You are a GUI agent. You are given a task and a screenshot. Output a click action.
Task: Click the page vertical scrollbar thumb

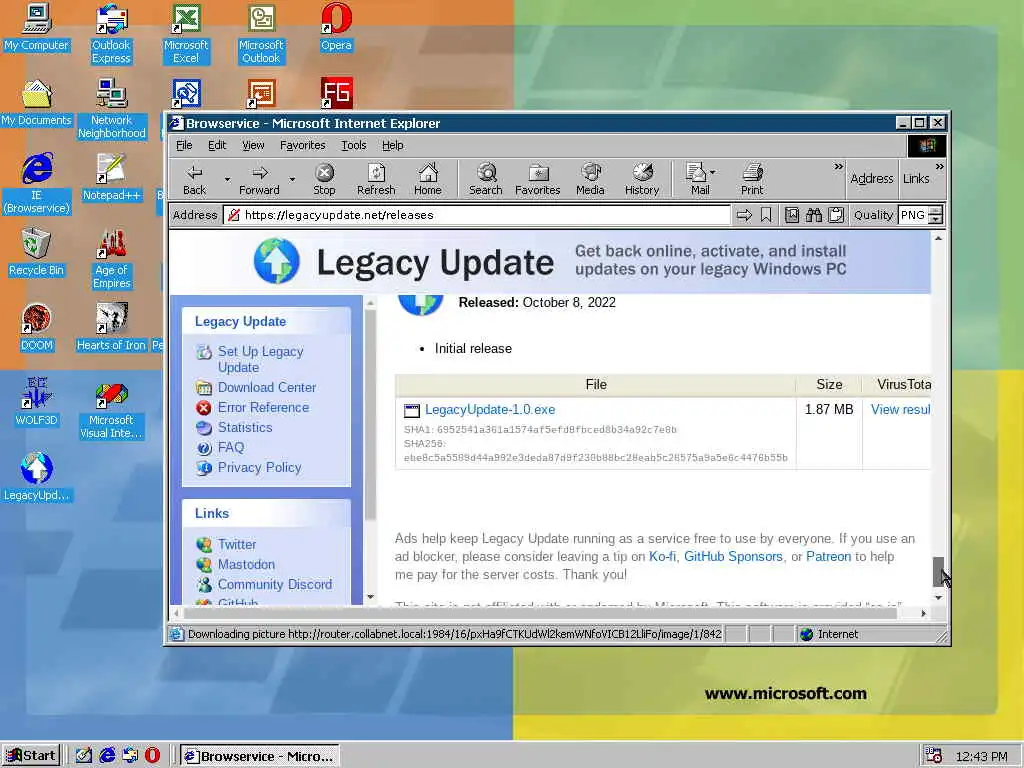[938, 572]
